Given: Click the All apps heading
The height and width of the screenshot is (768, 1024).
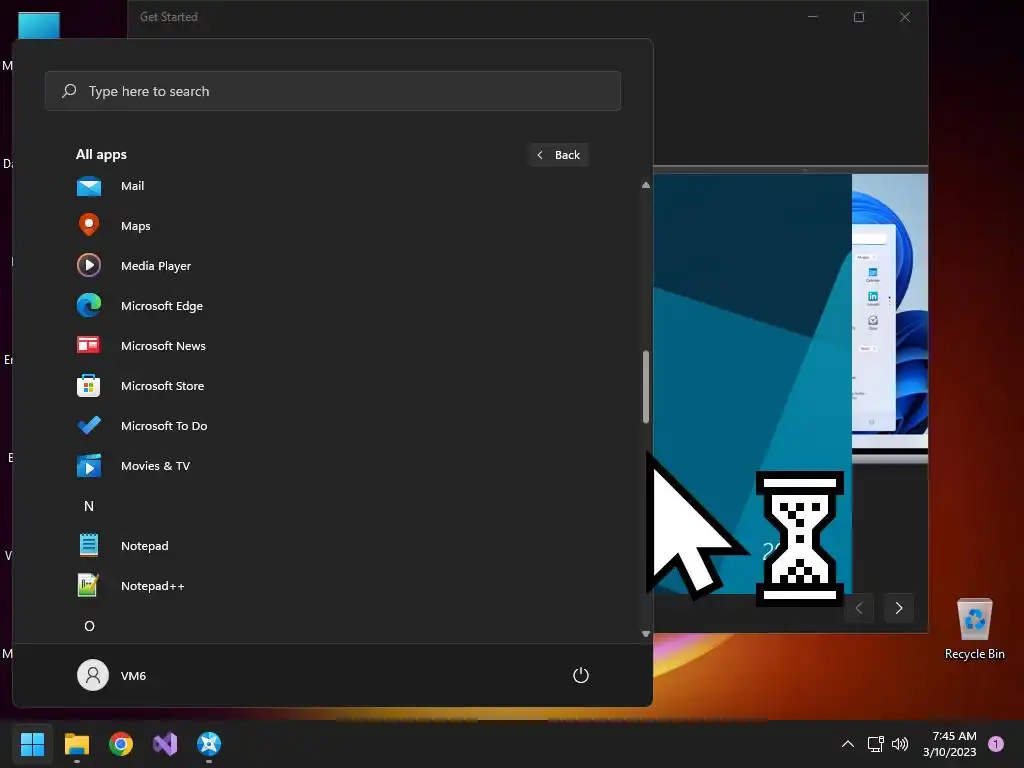Looking at the screenshot, I should (101, 155).
